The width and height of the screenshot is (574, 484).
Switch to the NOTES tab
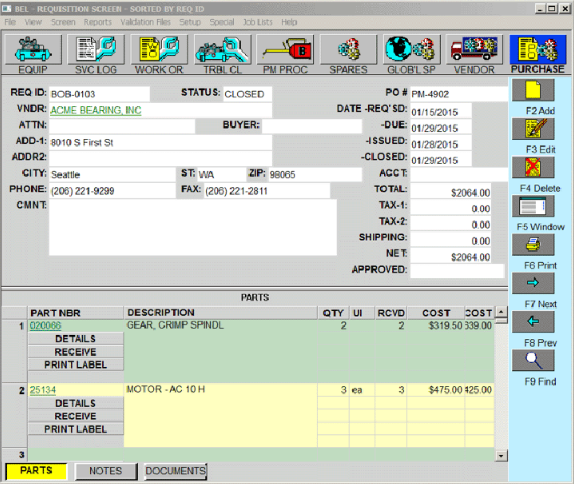(x=106, y=471)
